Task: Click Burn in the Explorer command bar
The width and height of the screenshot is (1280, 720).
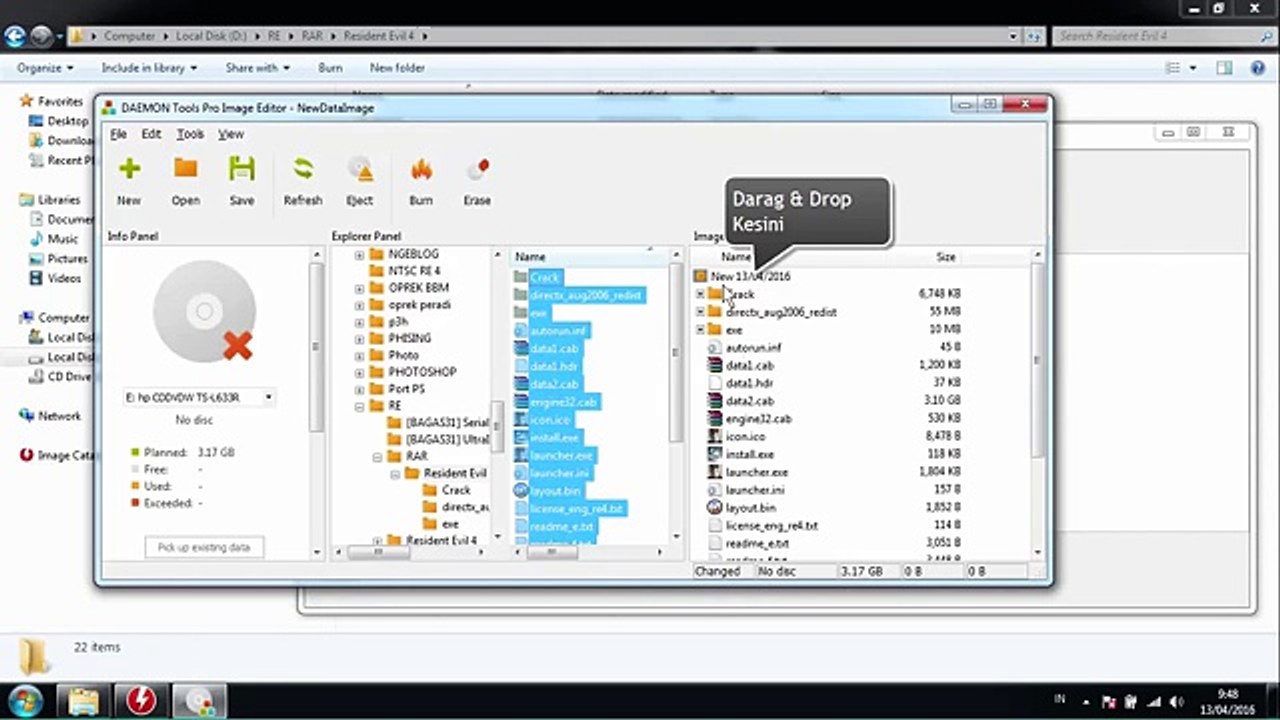Action: [330, 68]
